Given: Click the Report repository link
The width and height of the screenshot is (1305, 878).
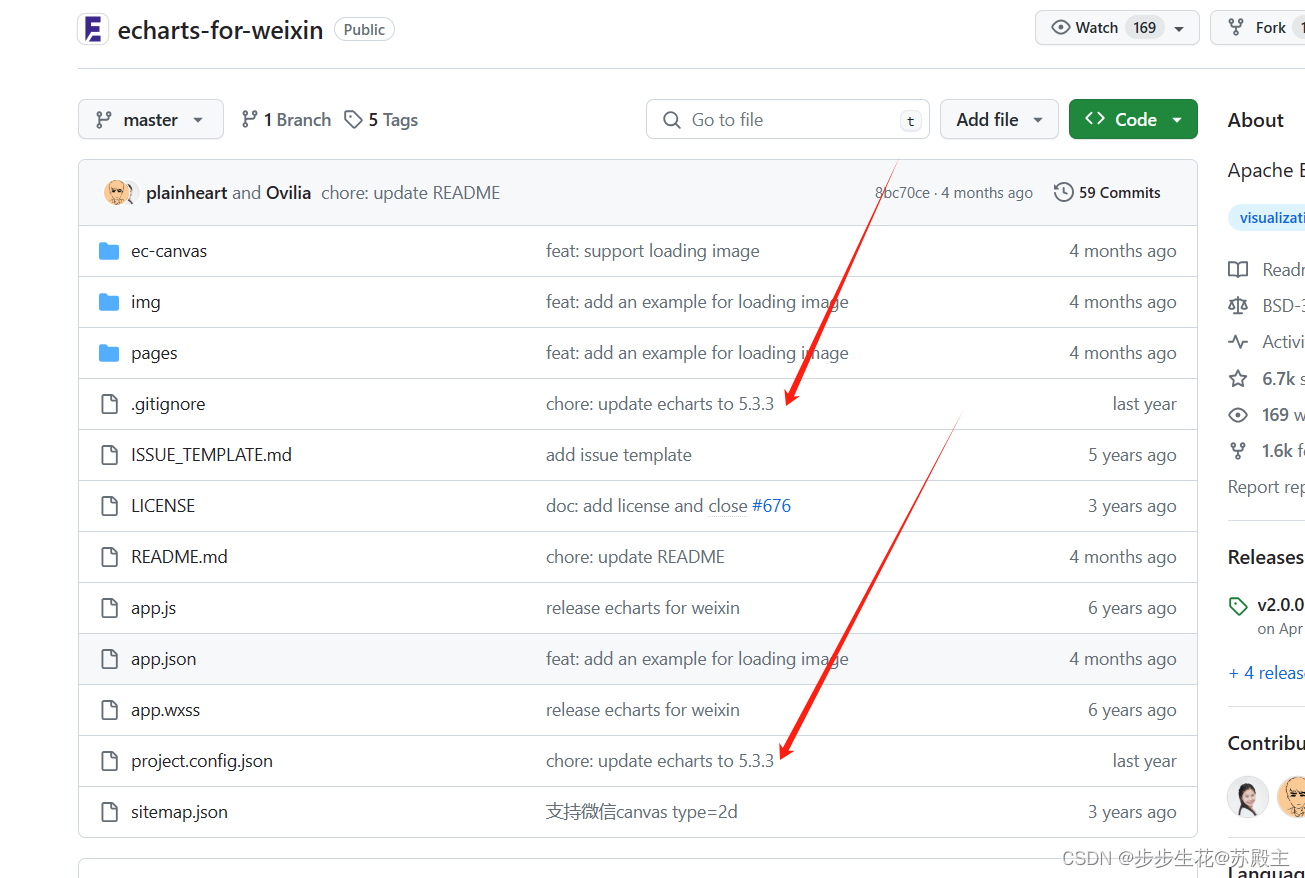Looking at the screenshot, I should [x=1266, y=487].
